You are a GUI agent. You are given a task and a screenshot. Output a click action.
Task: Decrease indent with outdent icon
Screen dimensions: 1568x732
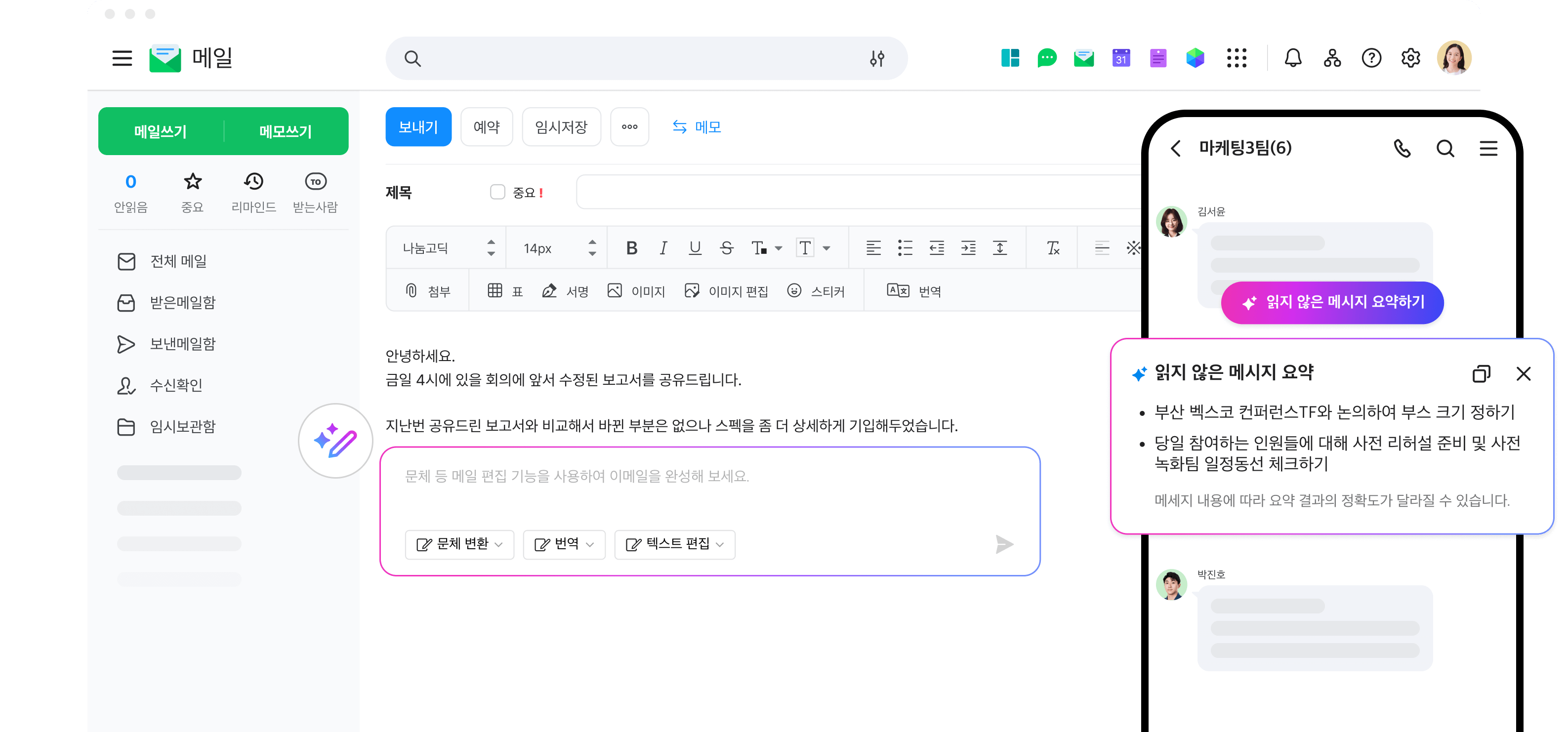(936, 247)
